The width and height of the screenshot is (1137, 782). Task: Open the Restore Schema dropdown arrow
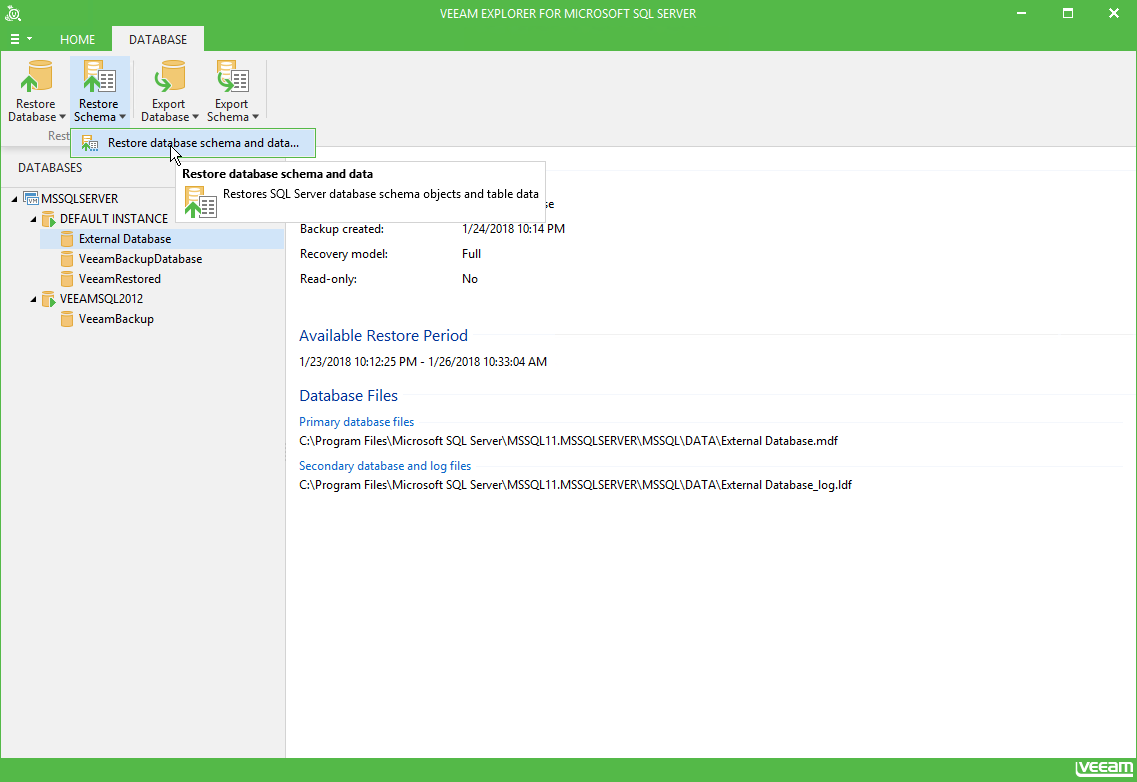(123, 118)
